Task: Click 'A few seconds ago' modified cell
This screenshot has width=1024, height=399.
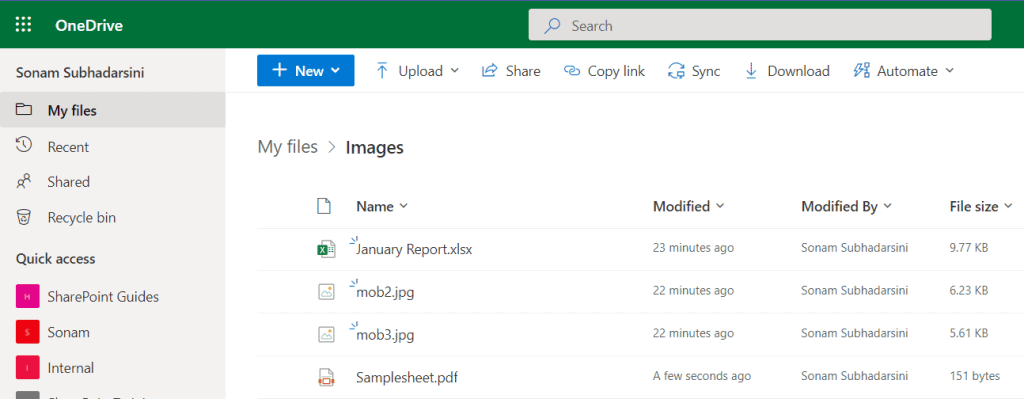Action: tap(702, 376)
